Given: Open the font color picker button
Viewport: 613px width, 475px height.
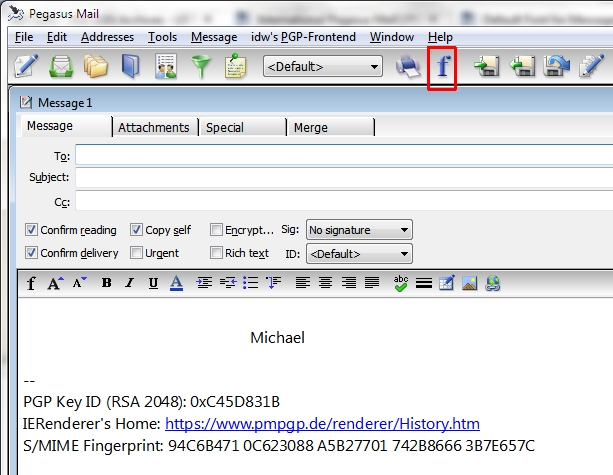Looking at the screenshot, I should (x=176, y=283).
